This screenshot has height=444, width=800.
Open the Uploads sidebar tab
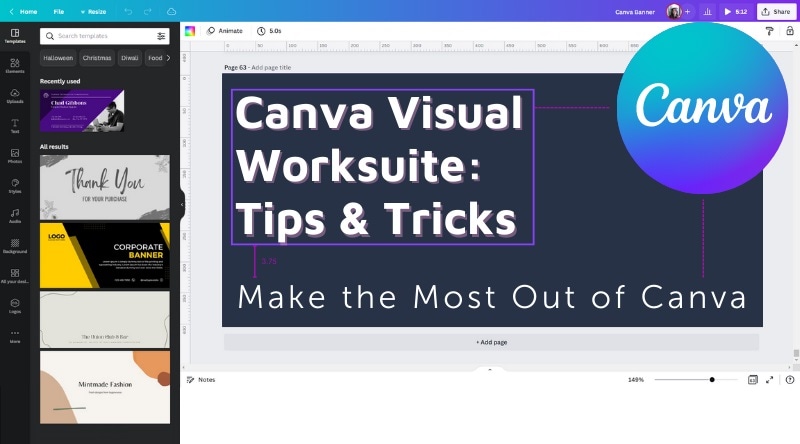[15, 95]
